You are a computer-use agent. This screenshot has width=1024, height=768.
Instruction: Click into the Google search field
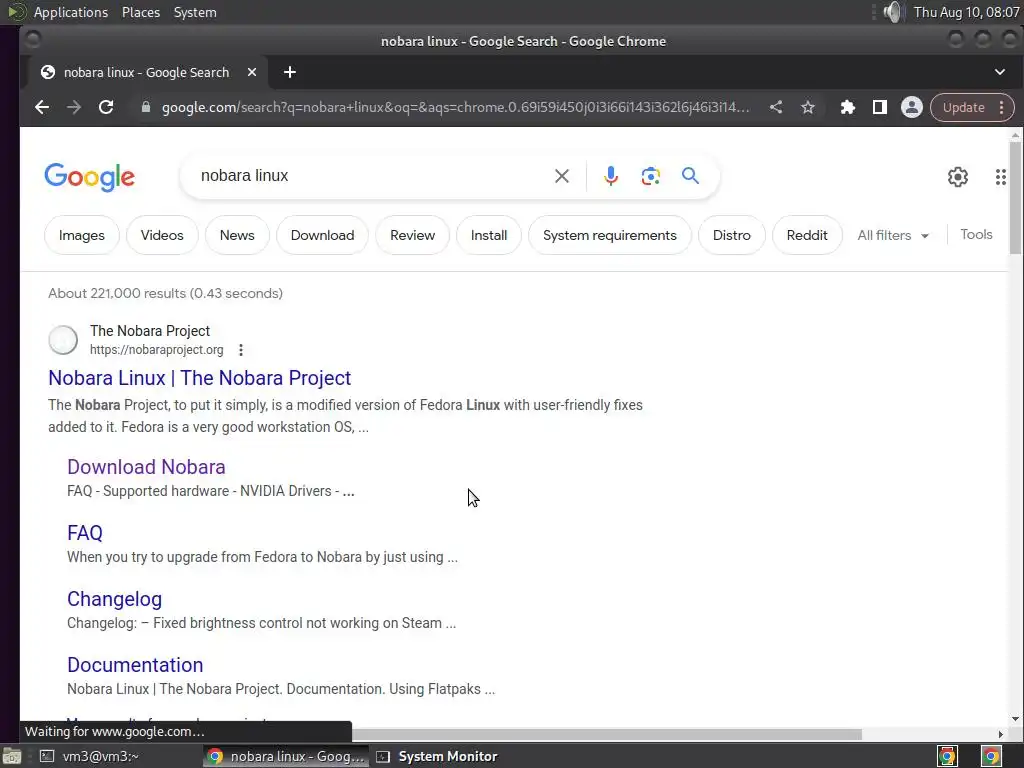pos(372,176)
